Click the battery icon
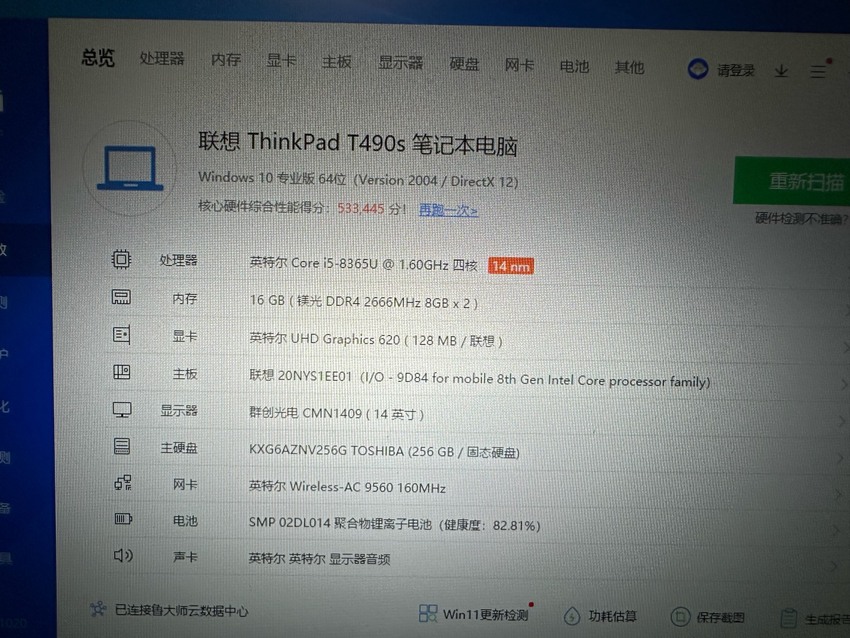The width and height of the screenshot is (850, 638). [x=124, y=519]
